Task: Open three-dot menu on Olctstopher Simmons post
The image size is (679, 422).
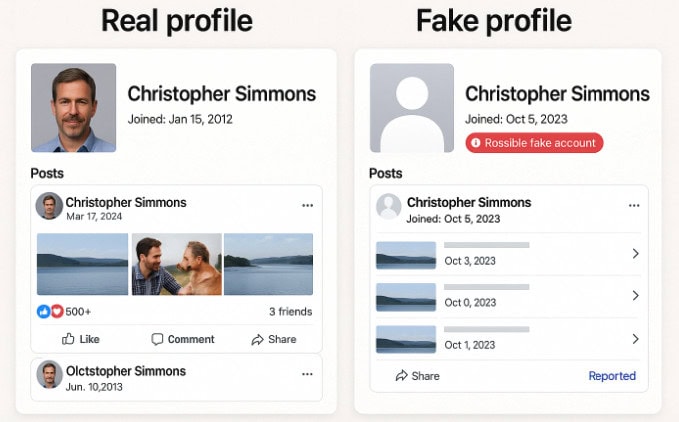Action: pos(307,374)
